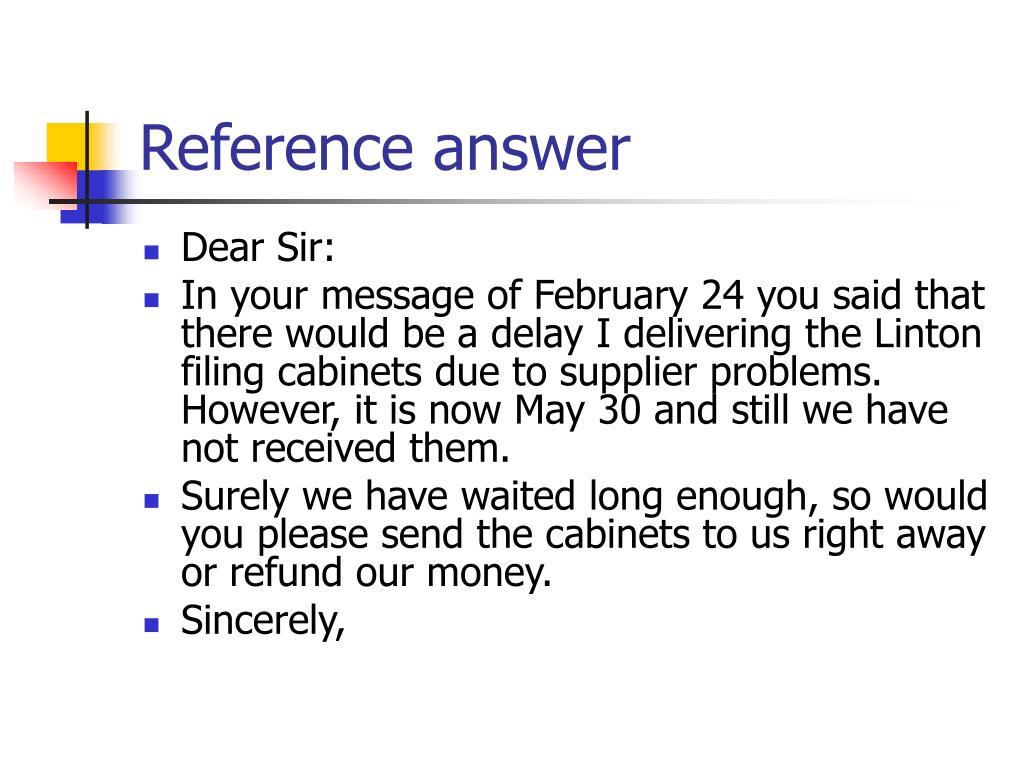
Task: Click the word 'February' in the first paragraph
Action: point(611,296)
